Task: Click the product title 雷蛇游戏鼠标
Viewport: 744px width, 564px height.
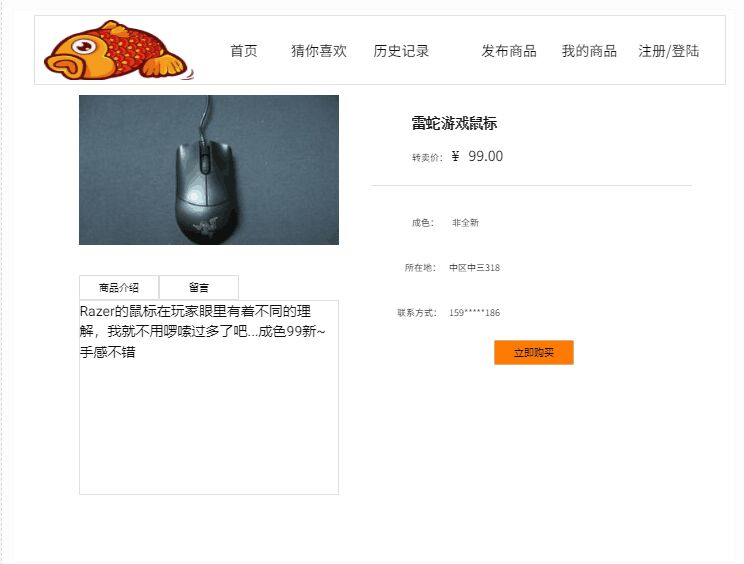Action: pos(454,123)
